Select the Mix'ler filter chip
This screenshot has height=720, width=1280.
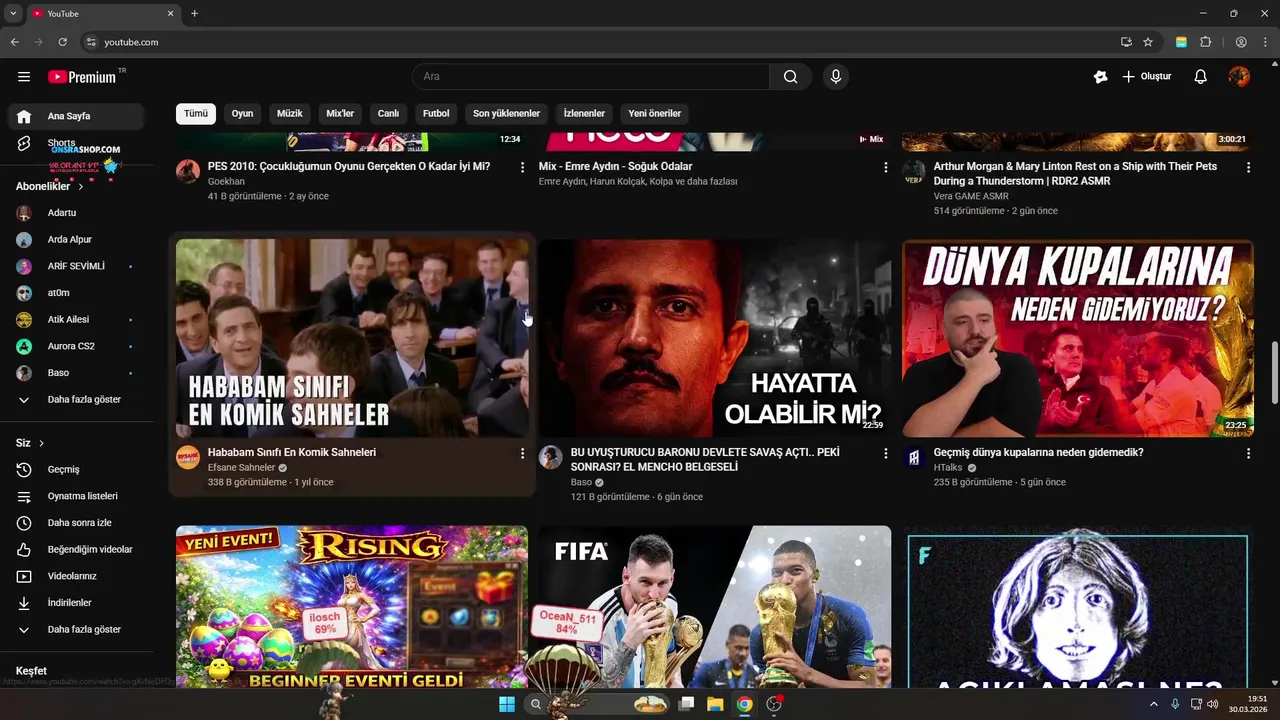[x=340, y=113]
